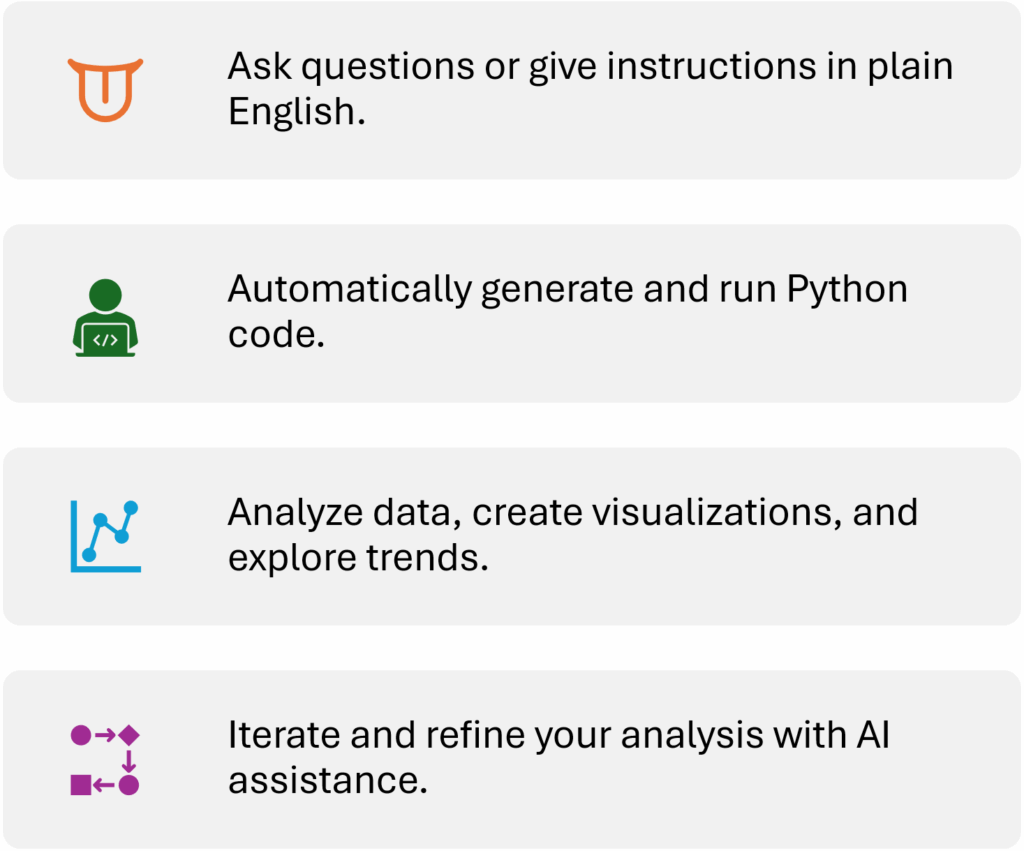Select the "Automatically generate and run" text line

[503, 289]
